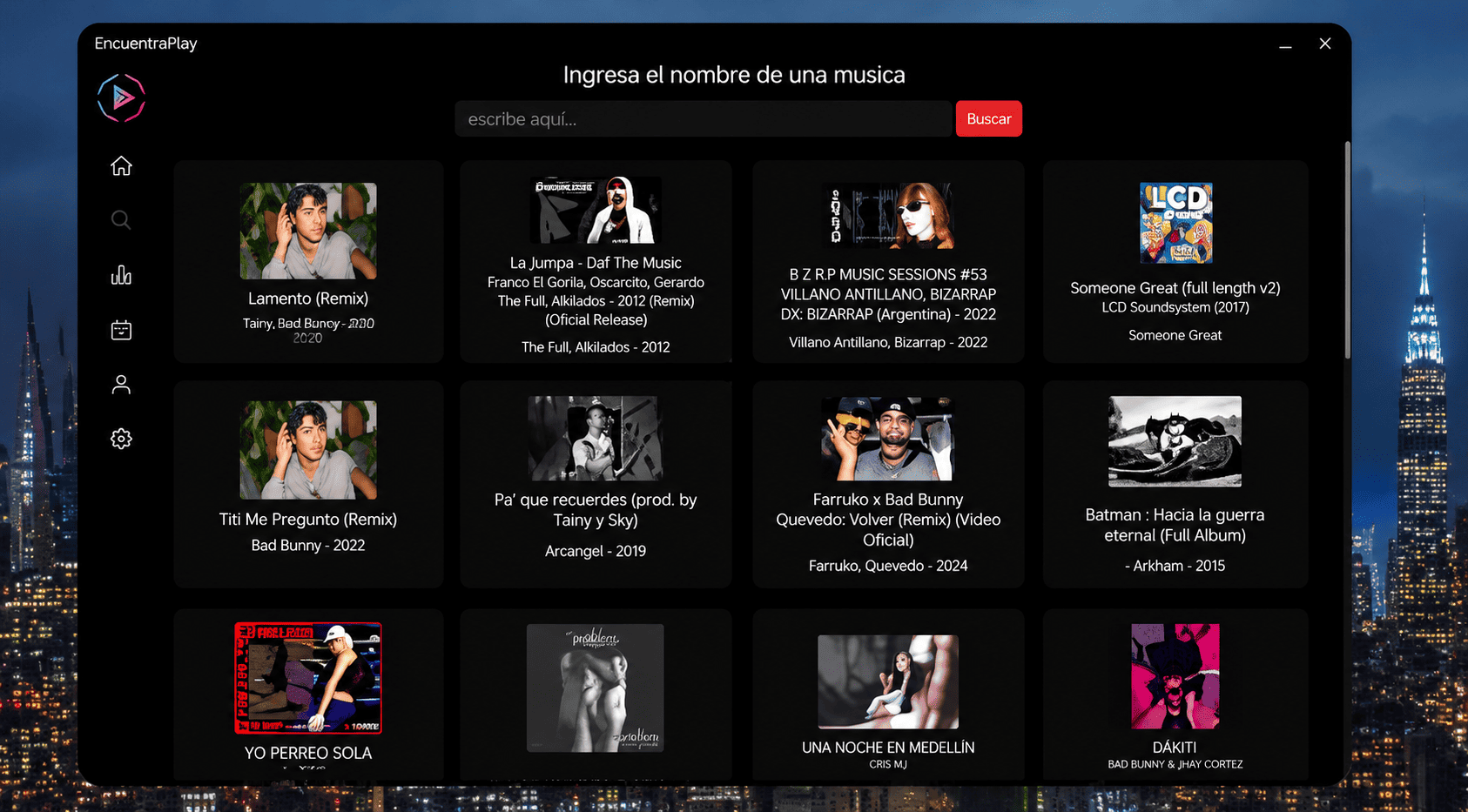
Task: Open the calendar icon in sidebar
Action: 121,330
